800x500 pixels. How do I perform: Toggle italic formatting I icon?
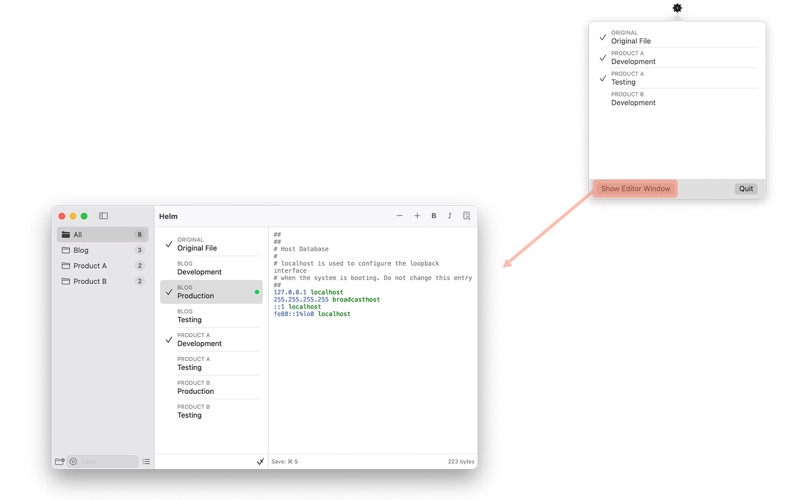coord(449,216)
